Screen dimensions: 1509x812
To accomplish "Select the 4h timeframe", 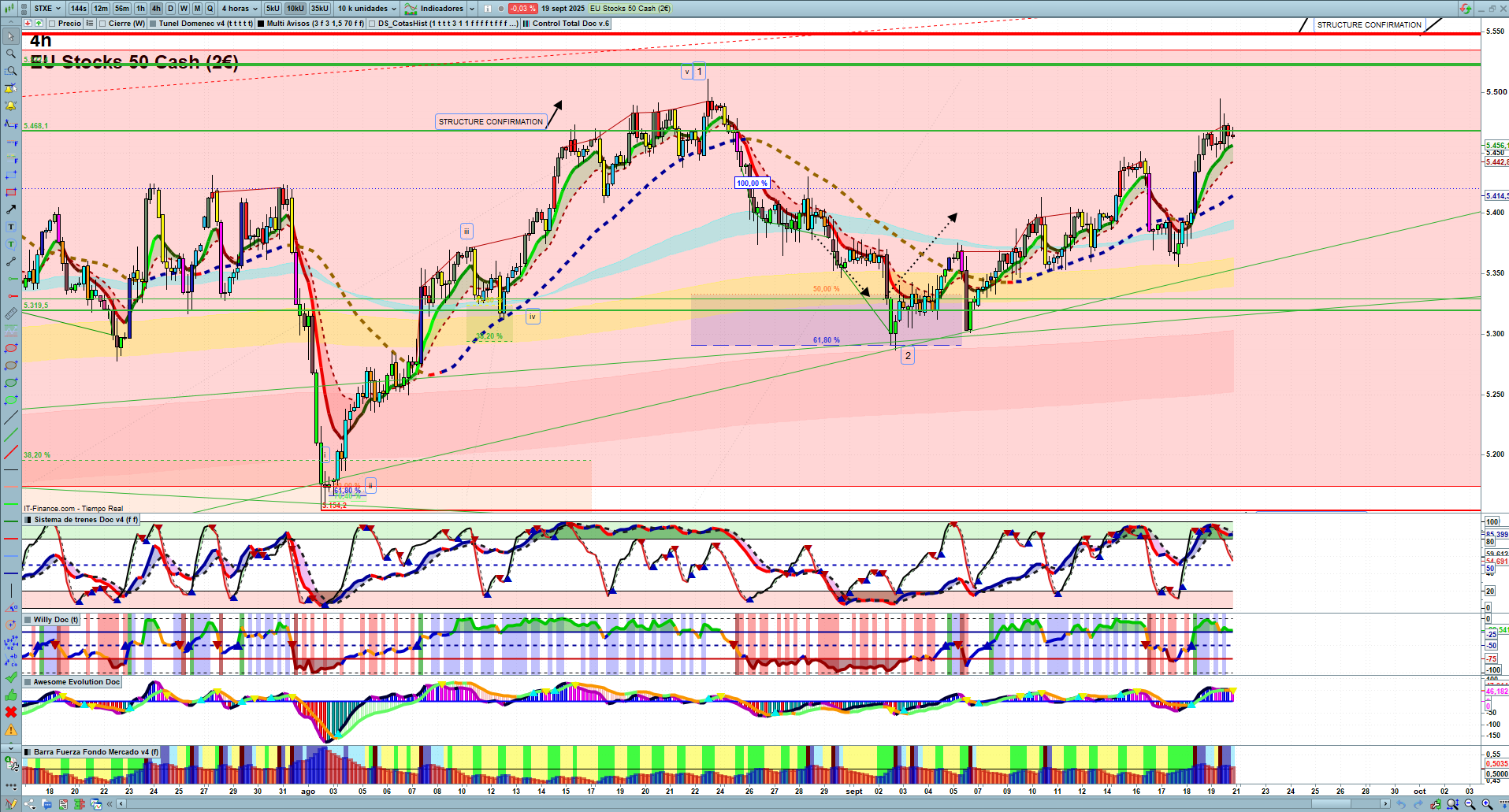I will click(x=156, y=9).
